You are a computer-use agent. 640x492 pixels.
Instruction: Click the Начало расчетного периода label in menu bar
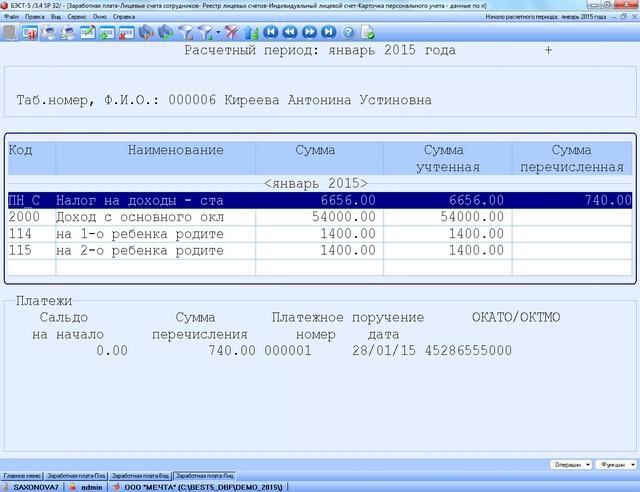tap(546, 17)
